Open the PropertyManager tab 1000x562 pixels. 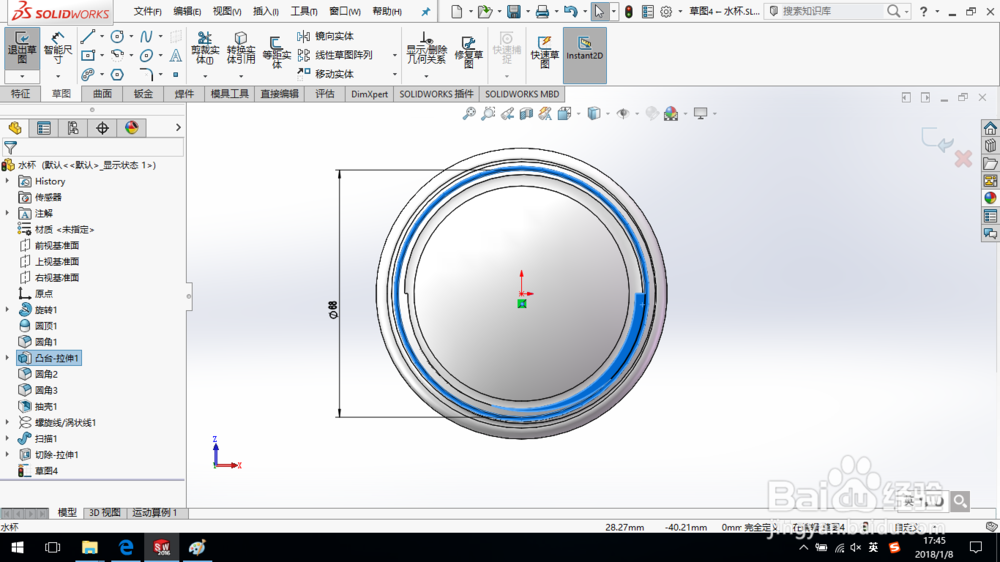coord(44,128)
